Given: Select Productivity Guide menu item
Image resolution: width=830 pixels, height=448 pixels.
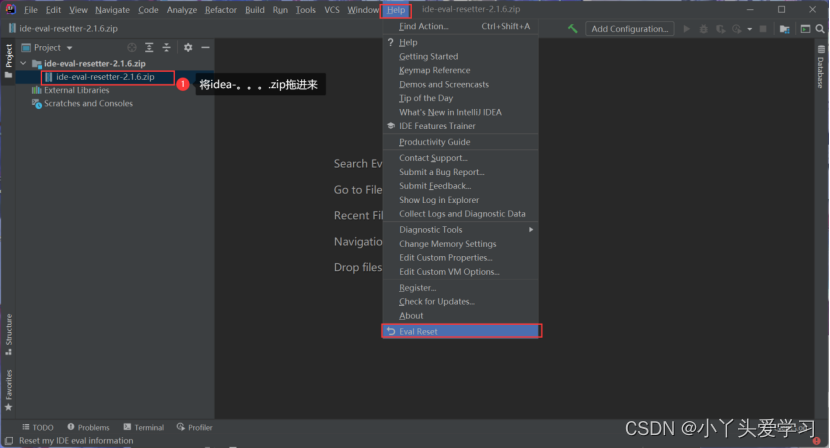Looking at the screenshot, I should (x=461, y=142).
